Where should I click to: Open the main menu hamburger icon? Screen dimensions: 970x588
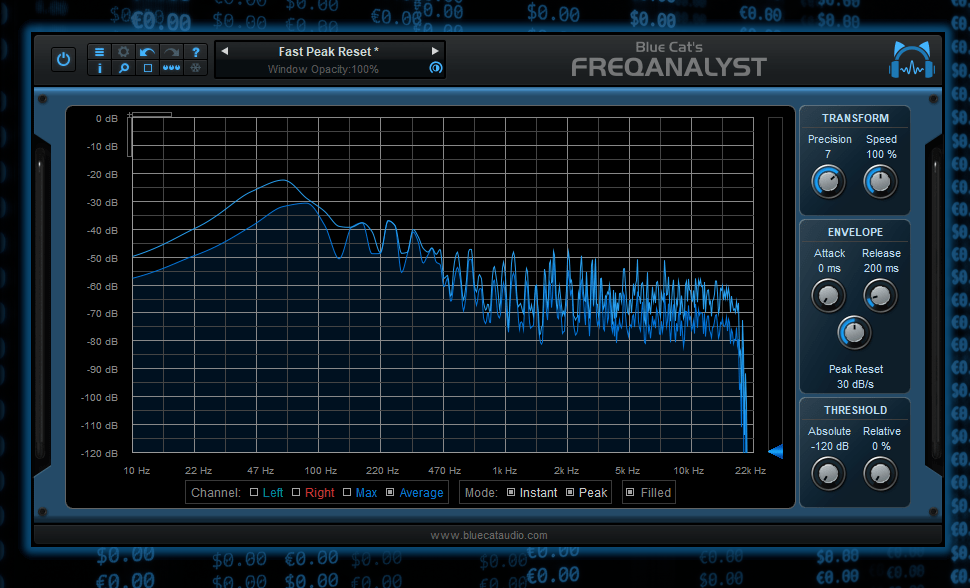(99, 51)
